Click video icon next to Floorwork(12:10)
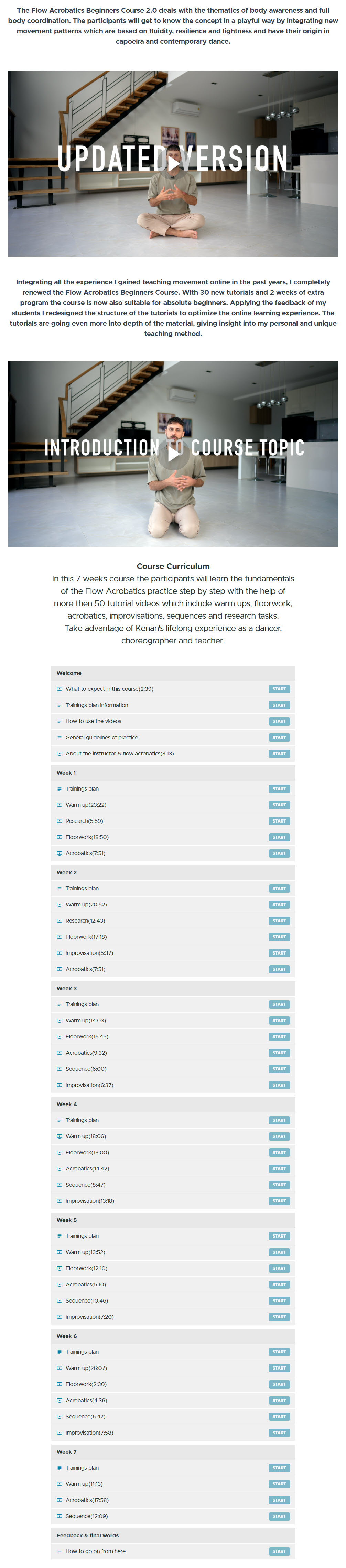Viewport: 346px width, 1568px height. (59, 1268)
